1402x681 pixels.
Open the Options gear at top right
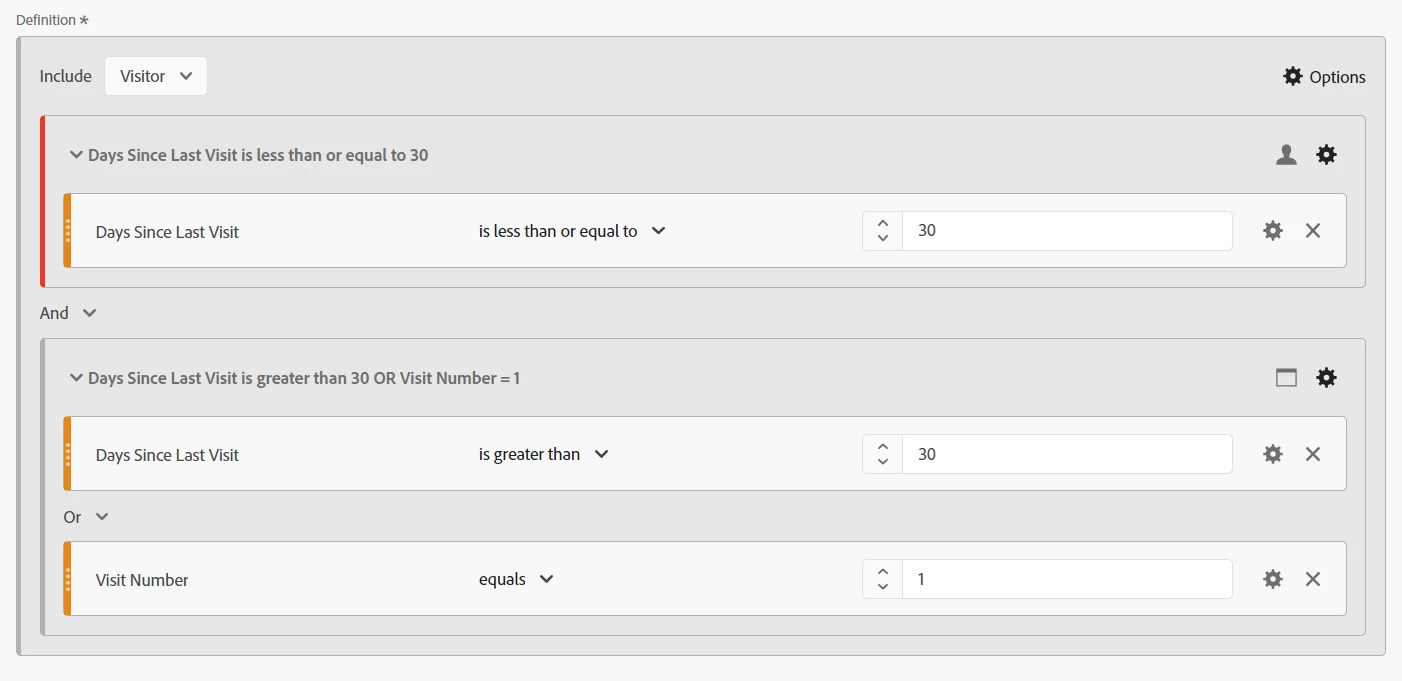1323,77
